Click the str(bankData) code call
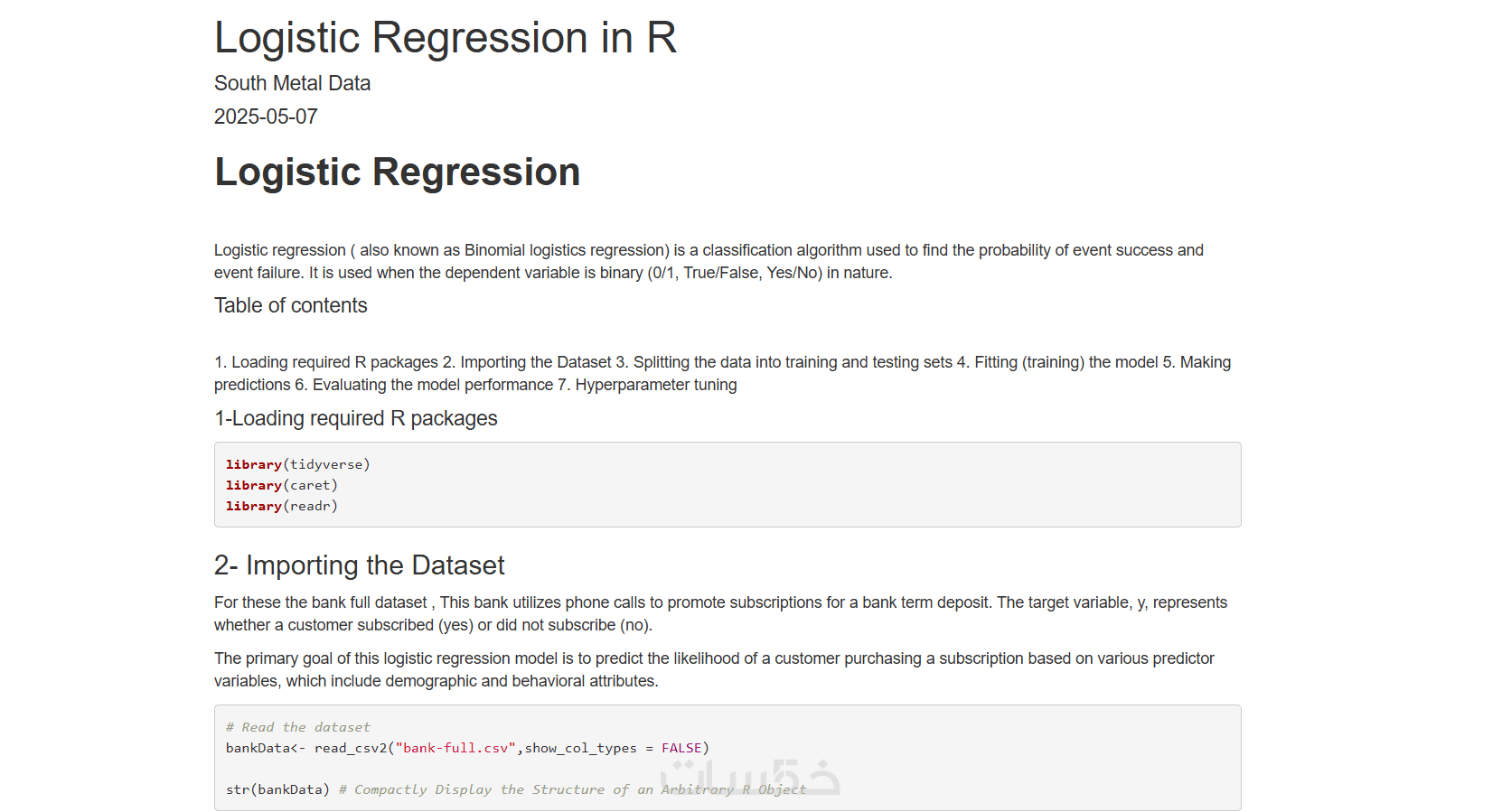Viewport: 1502px width, 812px height. [277, 789]
